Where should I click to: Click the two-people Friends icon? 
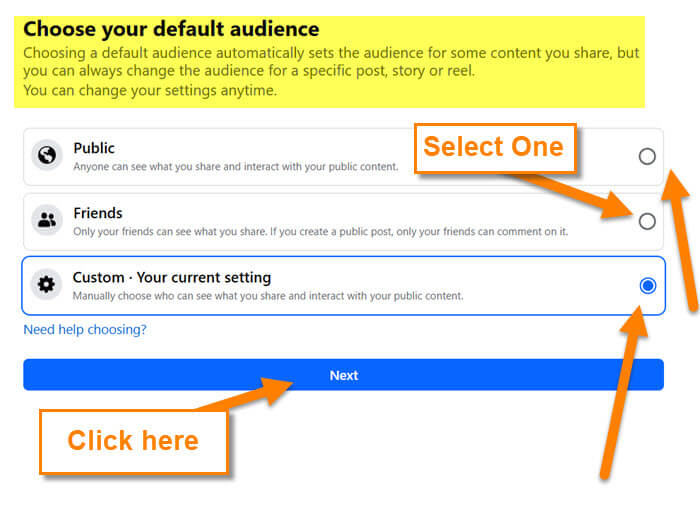(47, 220)
